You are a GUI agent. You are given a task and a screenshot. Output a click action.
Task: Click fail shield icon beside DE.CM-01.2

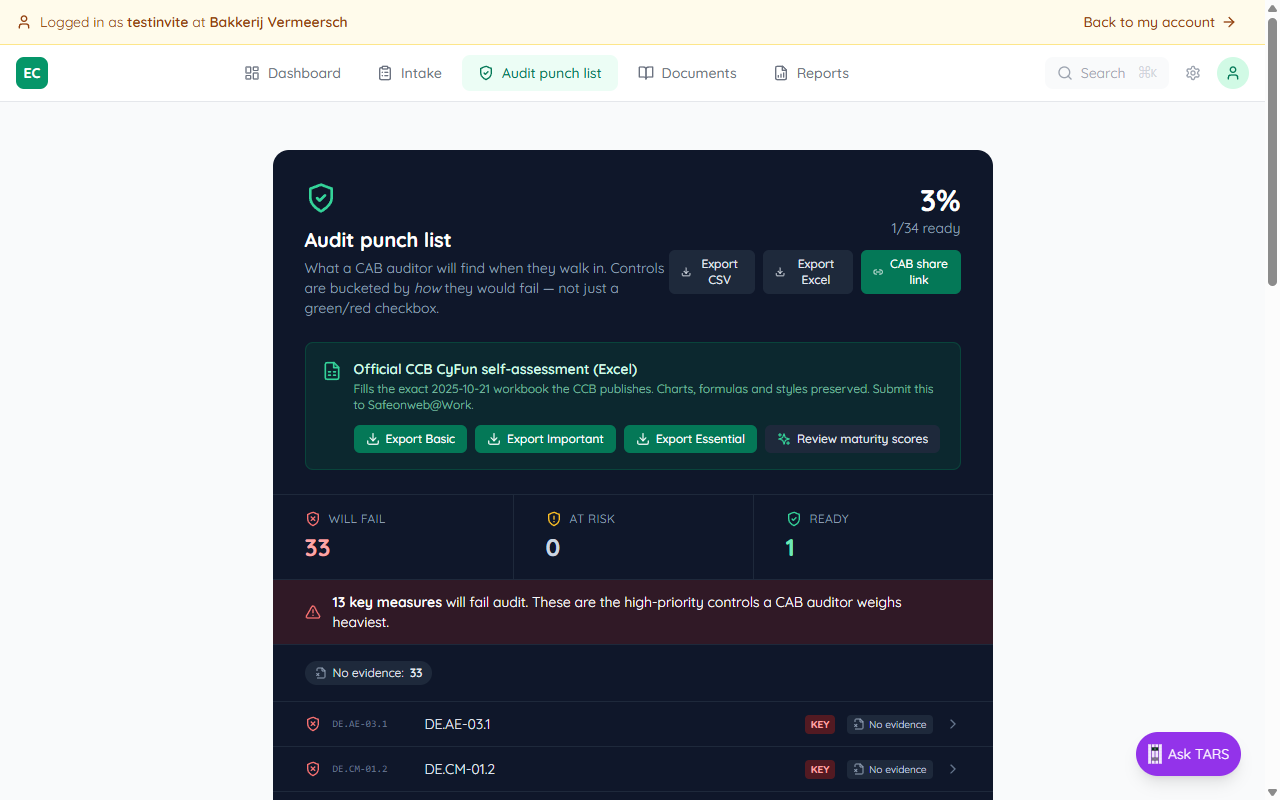pyautogui.click(x=313, y=769)
